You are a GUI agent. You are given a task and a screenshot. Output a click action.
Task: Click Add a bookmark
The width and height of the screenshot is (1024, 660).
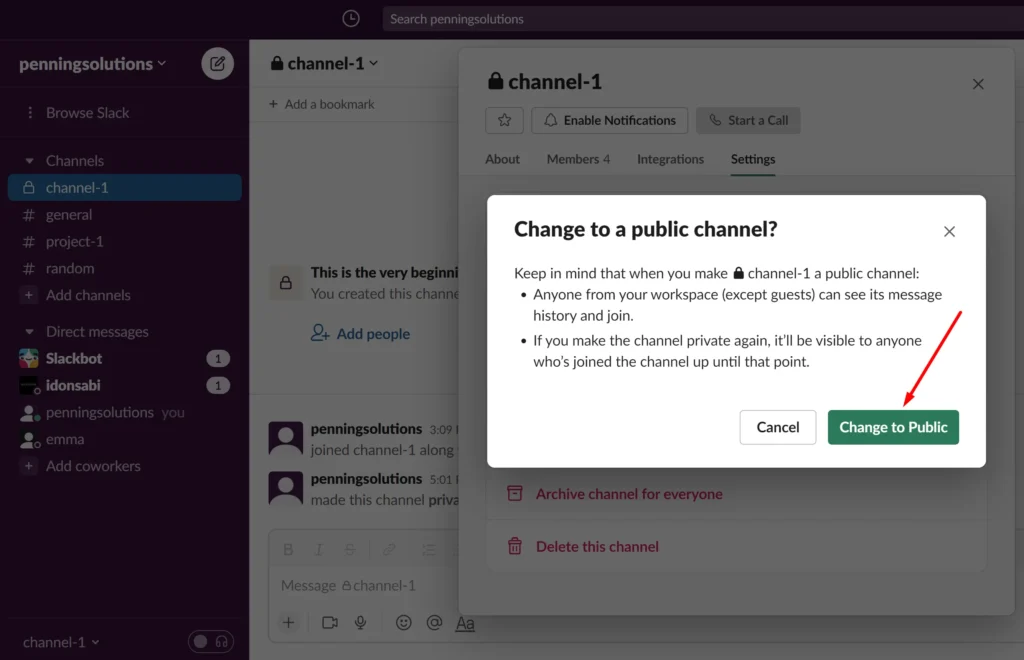point(322,104)
